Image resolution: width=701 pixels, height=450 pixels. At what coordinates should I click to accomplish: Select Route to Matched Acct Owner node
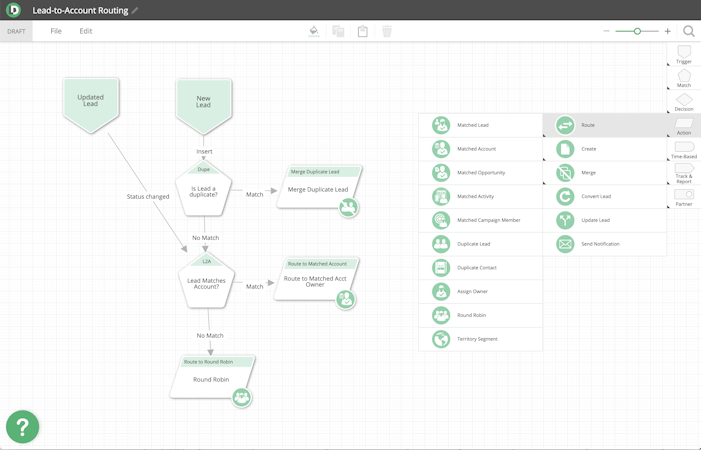click(x=316, y=279)
